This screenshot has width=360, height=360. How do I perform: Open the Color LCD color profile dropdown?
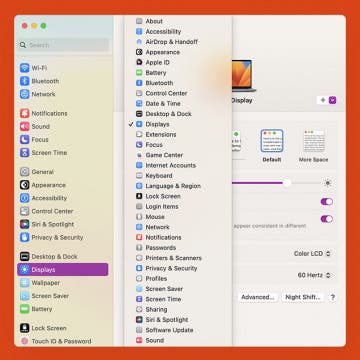312,254
